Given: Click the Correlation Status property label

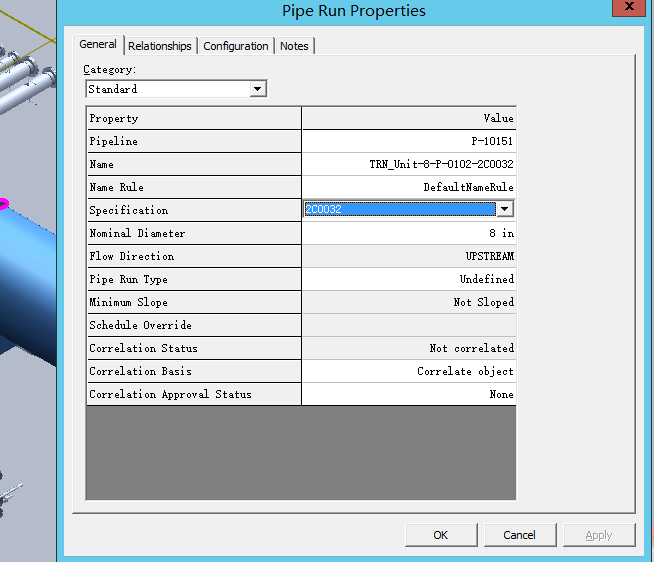Looking at the screenshot, I should click(194, 348).
